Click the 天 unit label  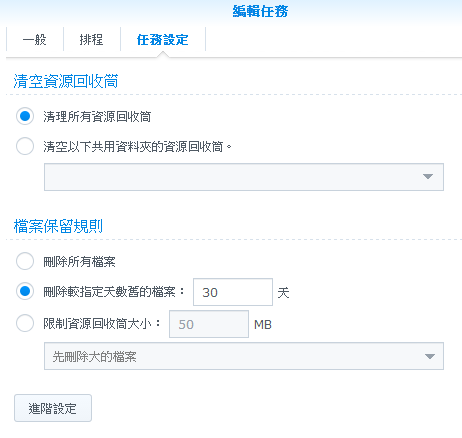pyautogui.click(x=283, y=293)
